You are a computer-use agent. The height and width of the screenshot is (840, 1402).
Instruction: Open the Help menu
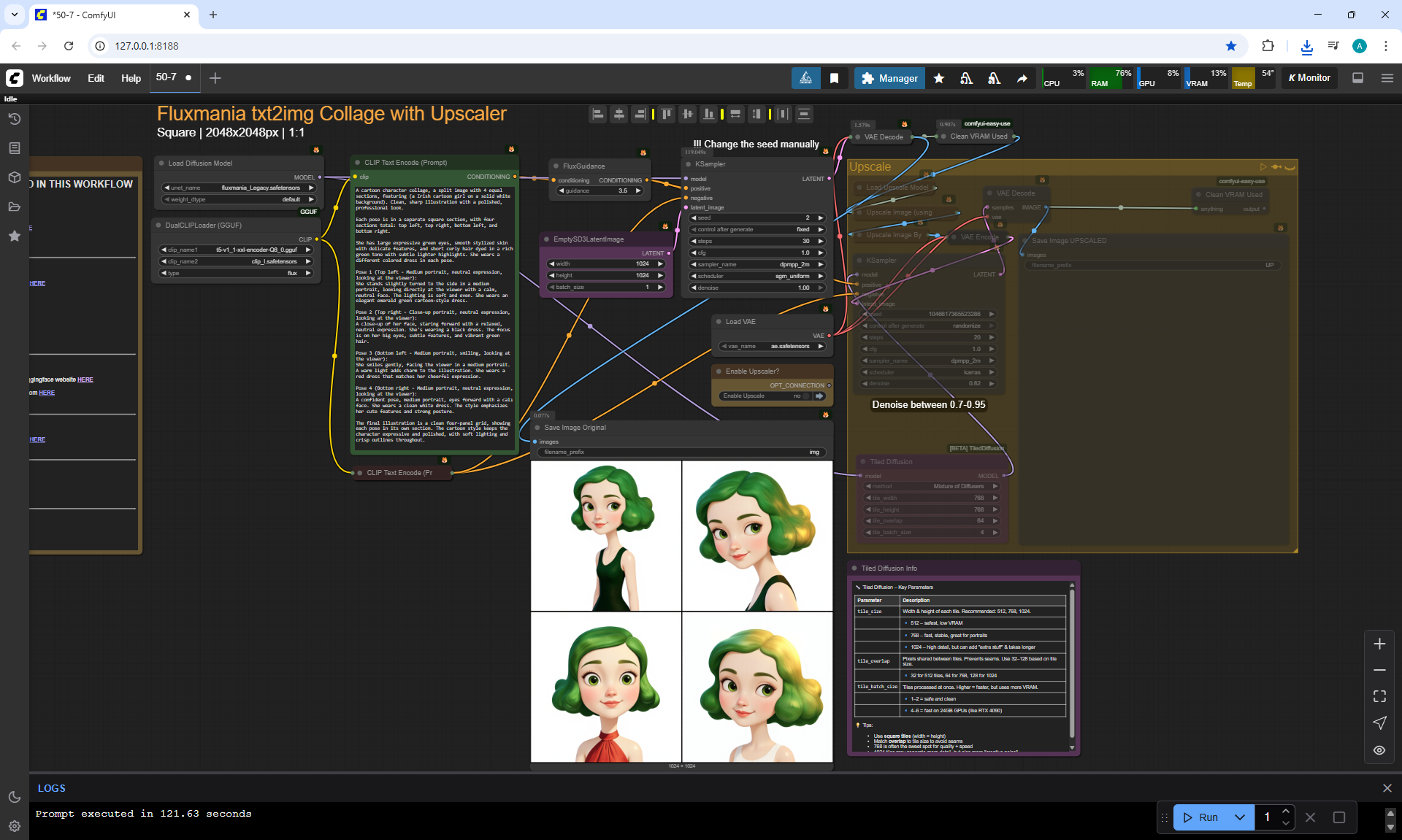(x=131, y=78)
